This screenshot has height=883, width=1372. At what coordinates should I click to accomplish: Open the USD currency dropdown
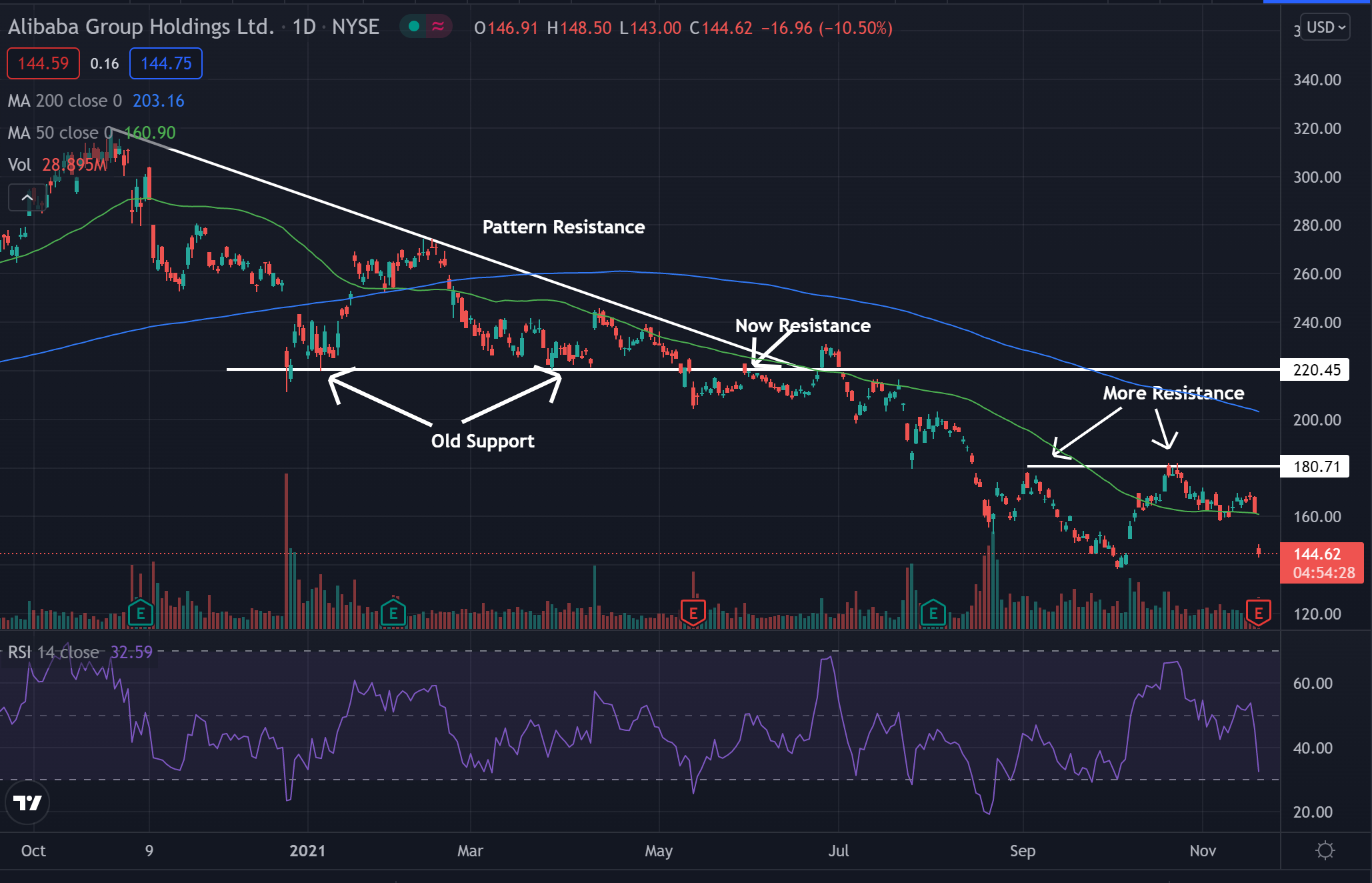point(1325,27)
